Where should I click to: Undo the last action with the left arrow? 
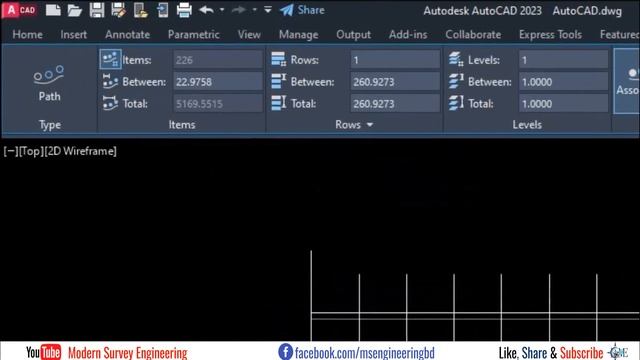tap(207, 9)
